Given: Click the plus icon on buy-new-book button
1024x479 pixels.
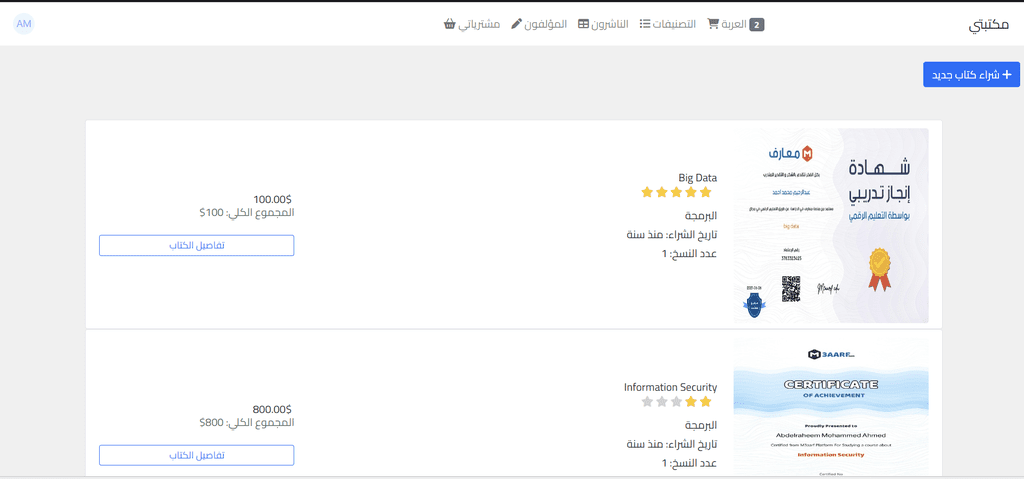Looking at the screenshot, I should (x=1006, y=74).
